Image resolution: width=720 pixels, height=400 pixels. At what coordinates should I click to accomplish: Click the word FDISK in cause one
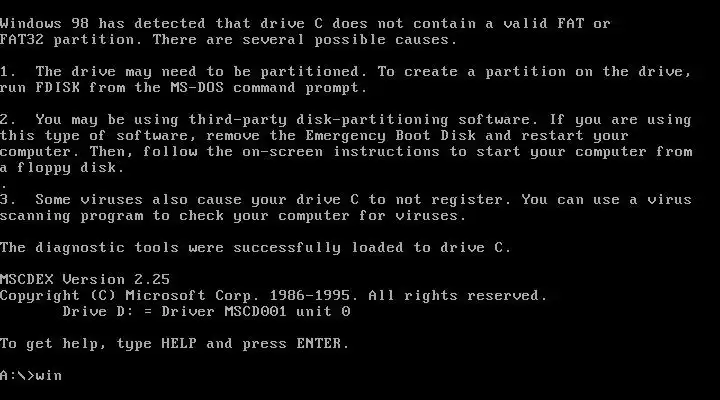58,87
